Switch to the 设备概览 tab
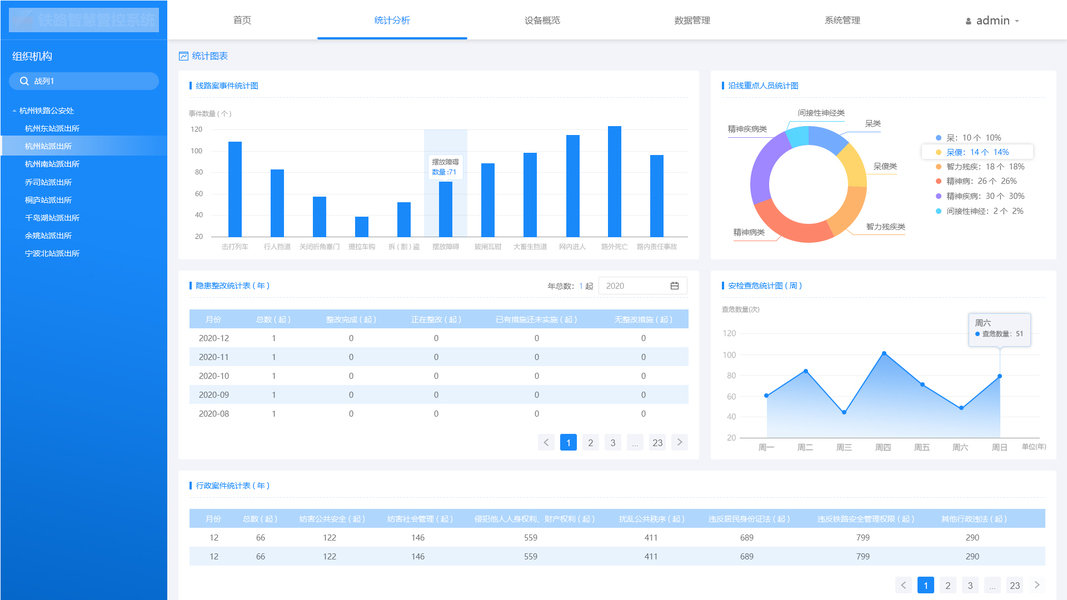 point(542,20)
